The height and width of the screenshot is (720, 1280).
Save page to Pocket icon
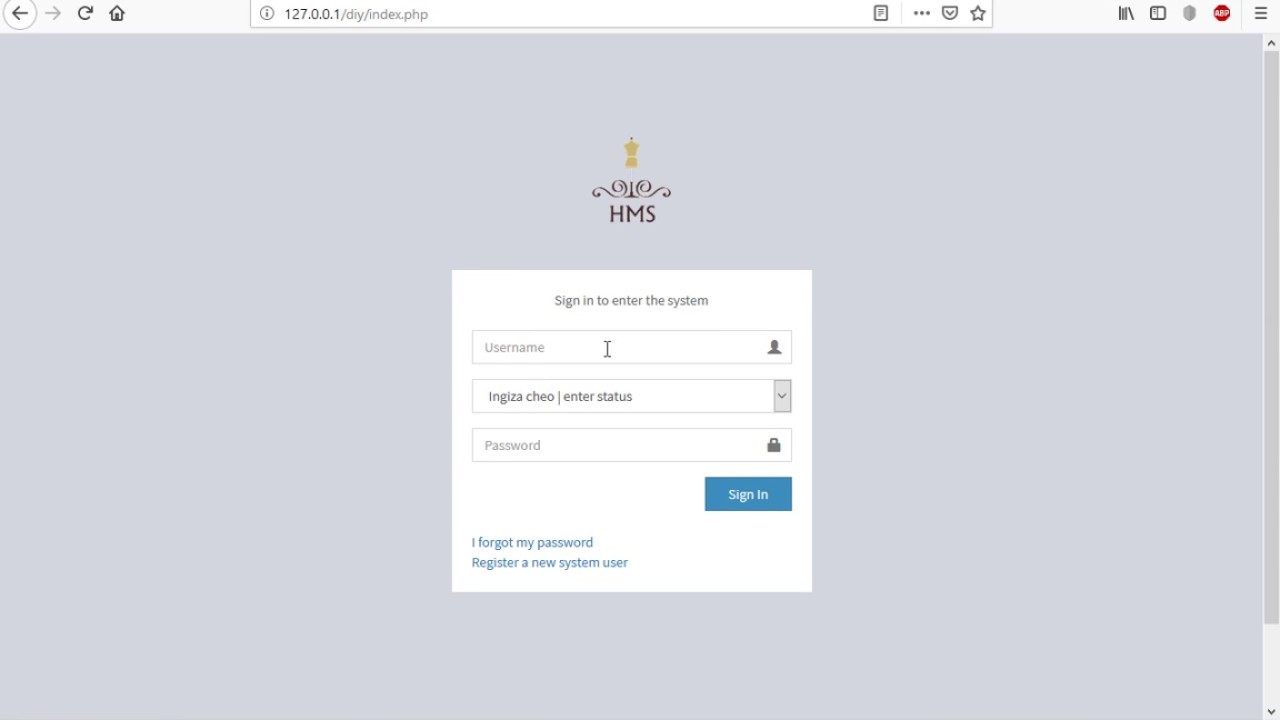[x=950, y=14]
